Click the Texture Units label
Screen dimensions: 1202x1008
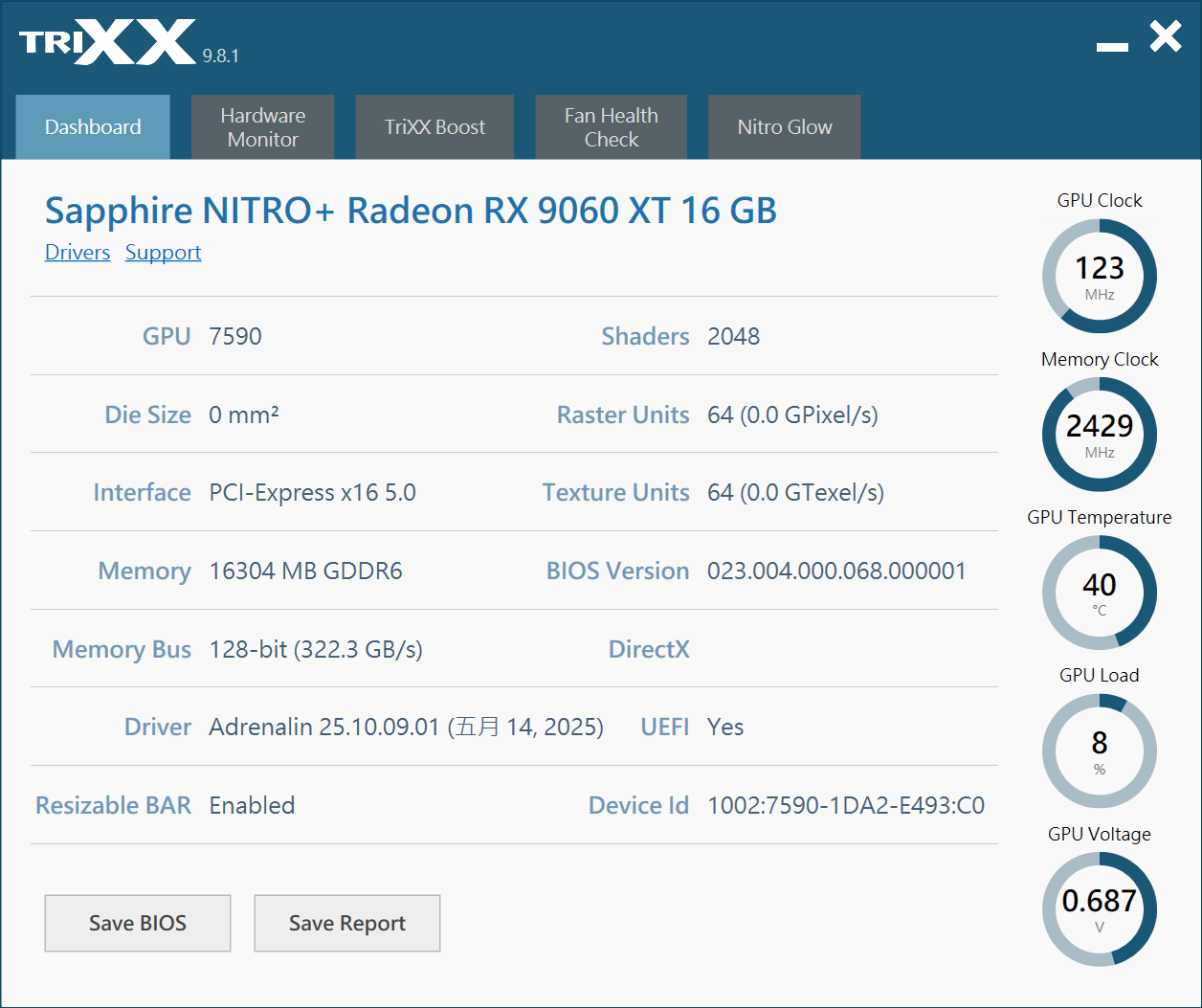point(615,492)
